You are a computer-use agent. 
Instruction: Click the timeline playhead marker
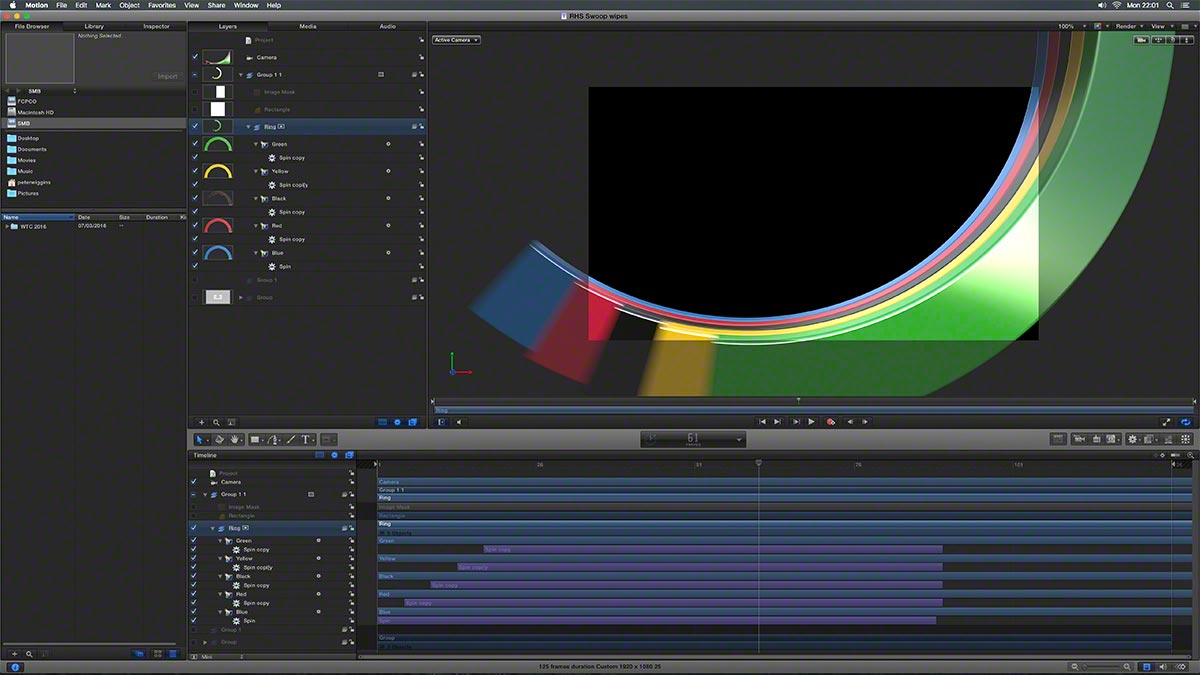tap(758, 463)
